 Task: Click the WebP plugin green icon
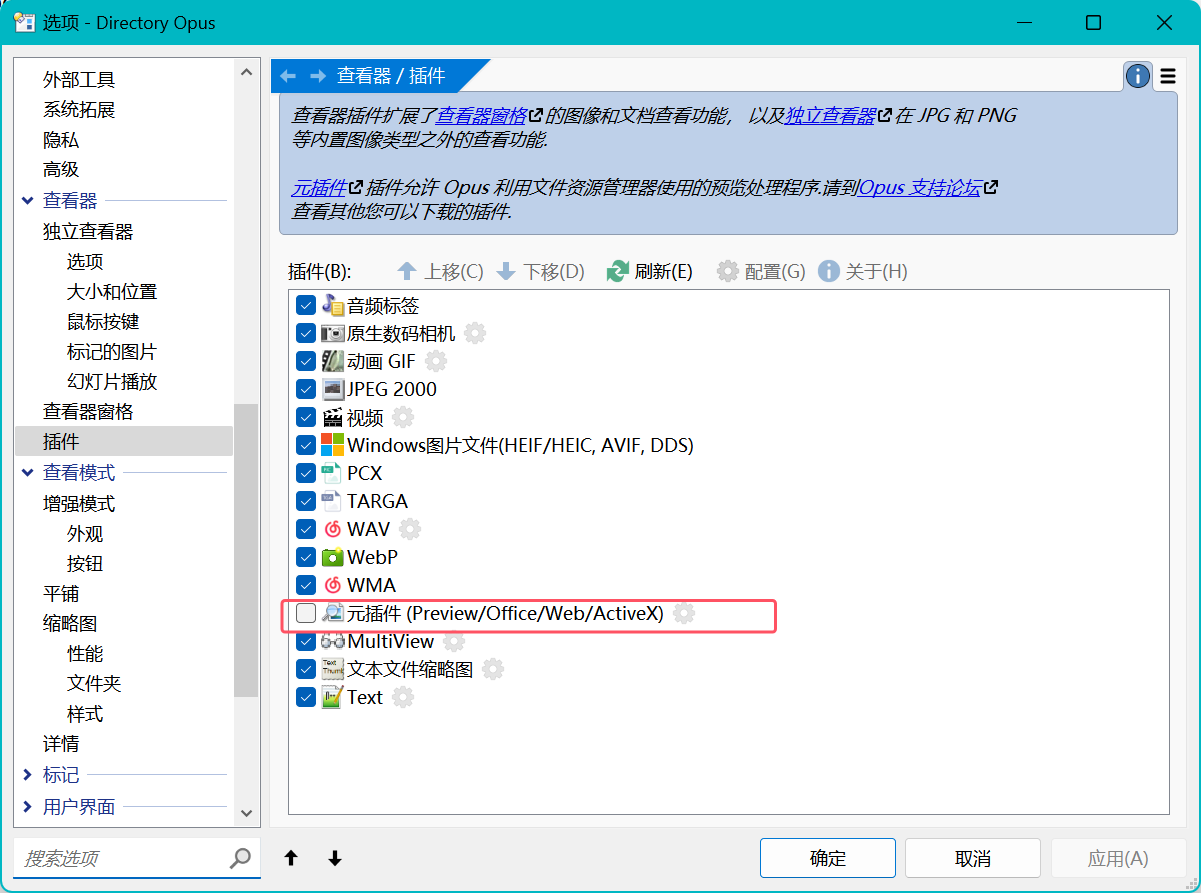pos(333,557)
